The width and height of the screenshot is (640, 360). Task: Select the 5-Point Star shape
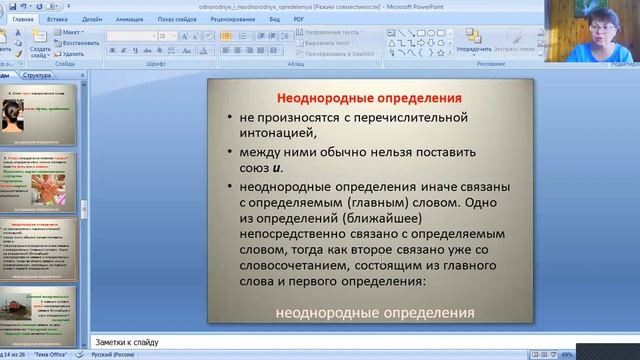tap(441, 53)
